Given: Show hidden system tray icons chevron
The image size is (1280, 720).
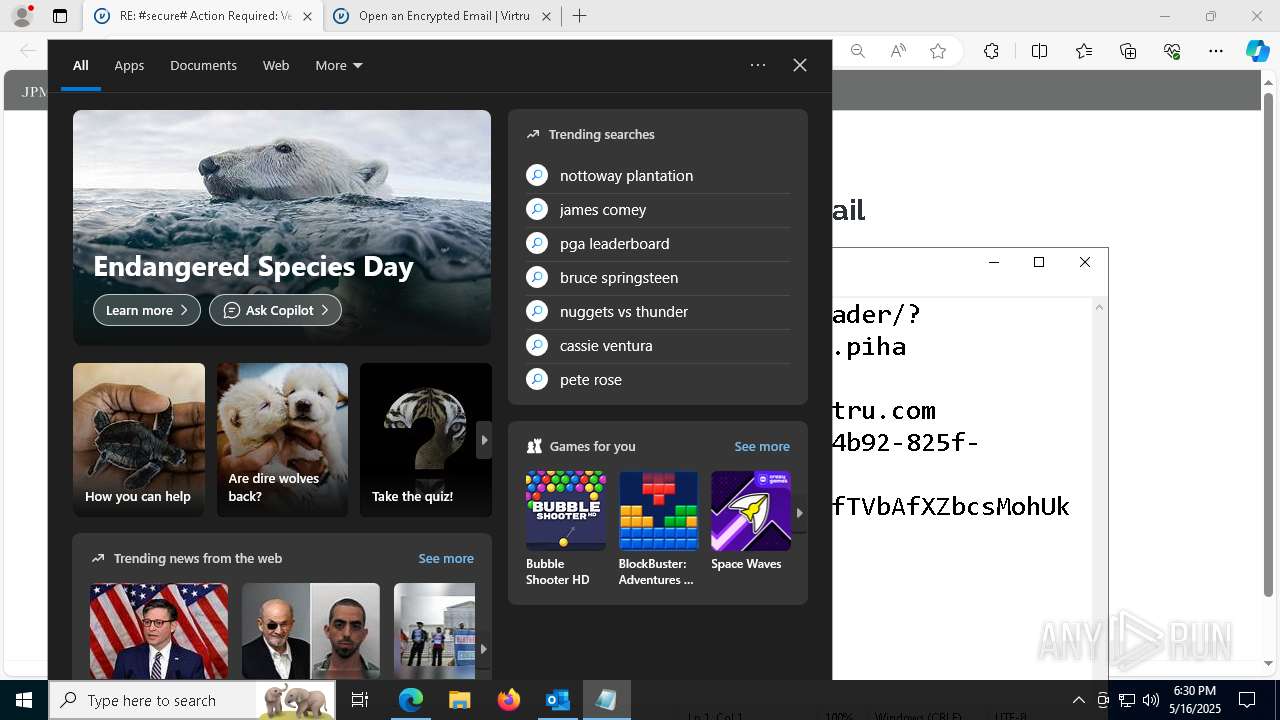Looking at the screenshot, I should (1078, 700).
